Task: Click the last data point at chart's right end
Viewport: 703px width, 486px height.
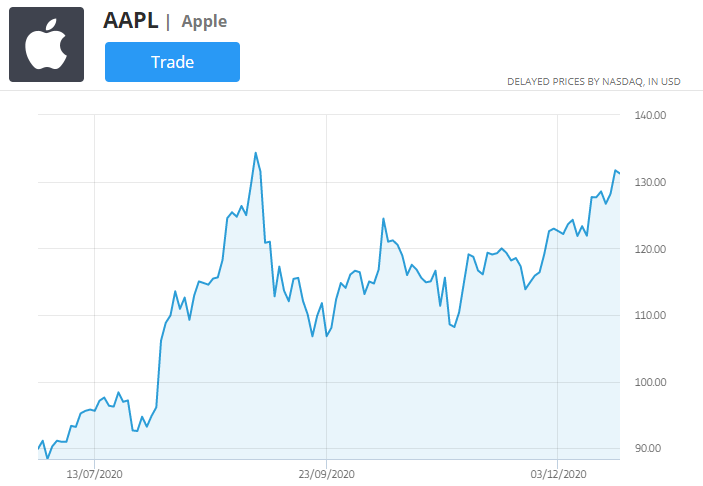Action: click(619, 174)
